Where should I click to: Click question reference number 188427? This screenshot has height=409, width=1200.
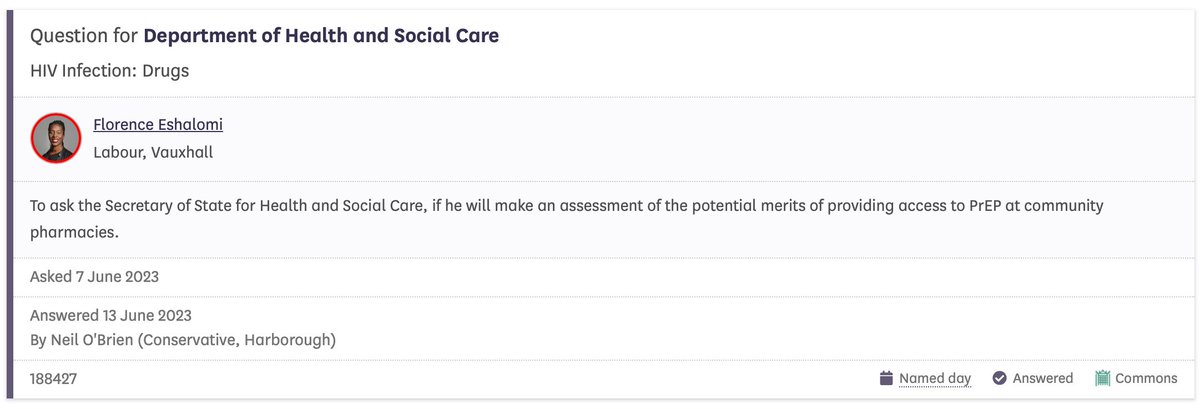(54, 379)
